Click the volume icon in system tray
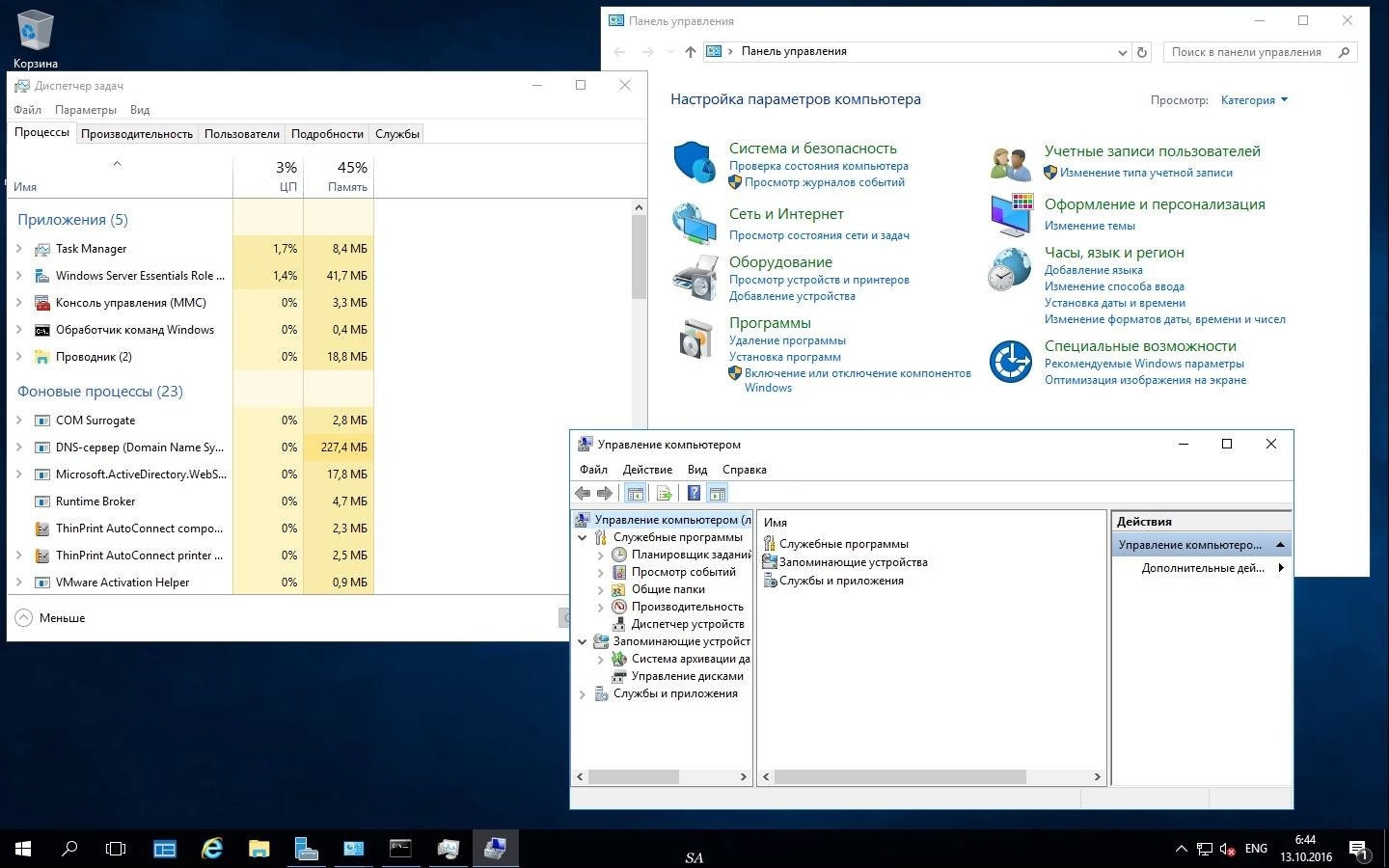Image resolution: width=1389 pixels, height=868 pixels. [1227, 850]
